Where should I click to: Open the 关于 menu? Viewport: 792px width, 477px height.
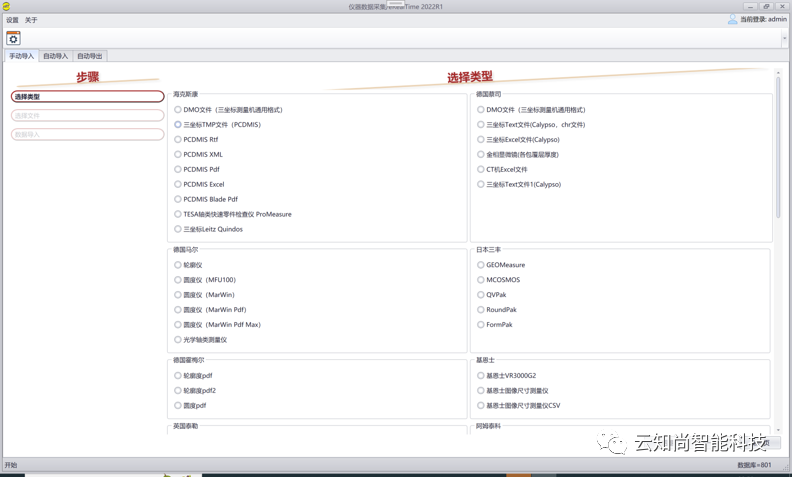[x=31, y=20]
